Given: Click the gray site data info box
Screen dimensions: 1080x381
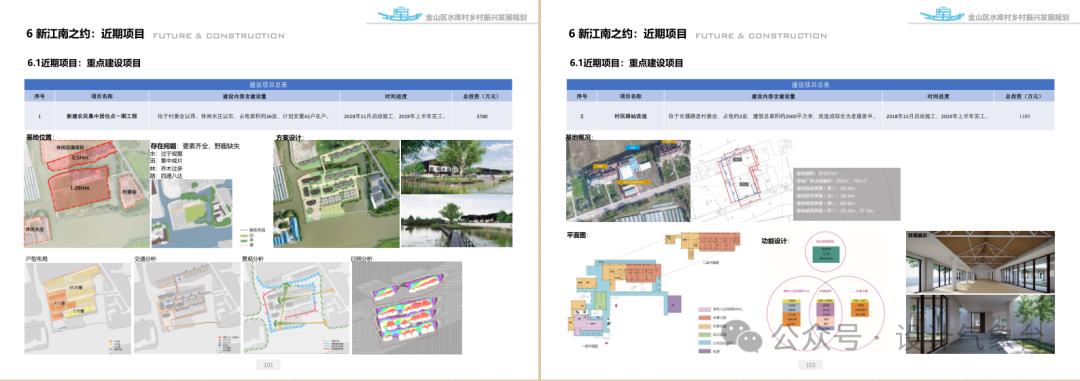Looking at the screenshot, I should 845,194.
